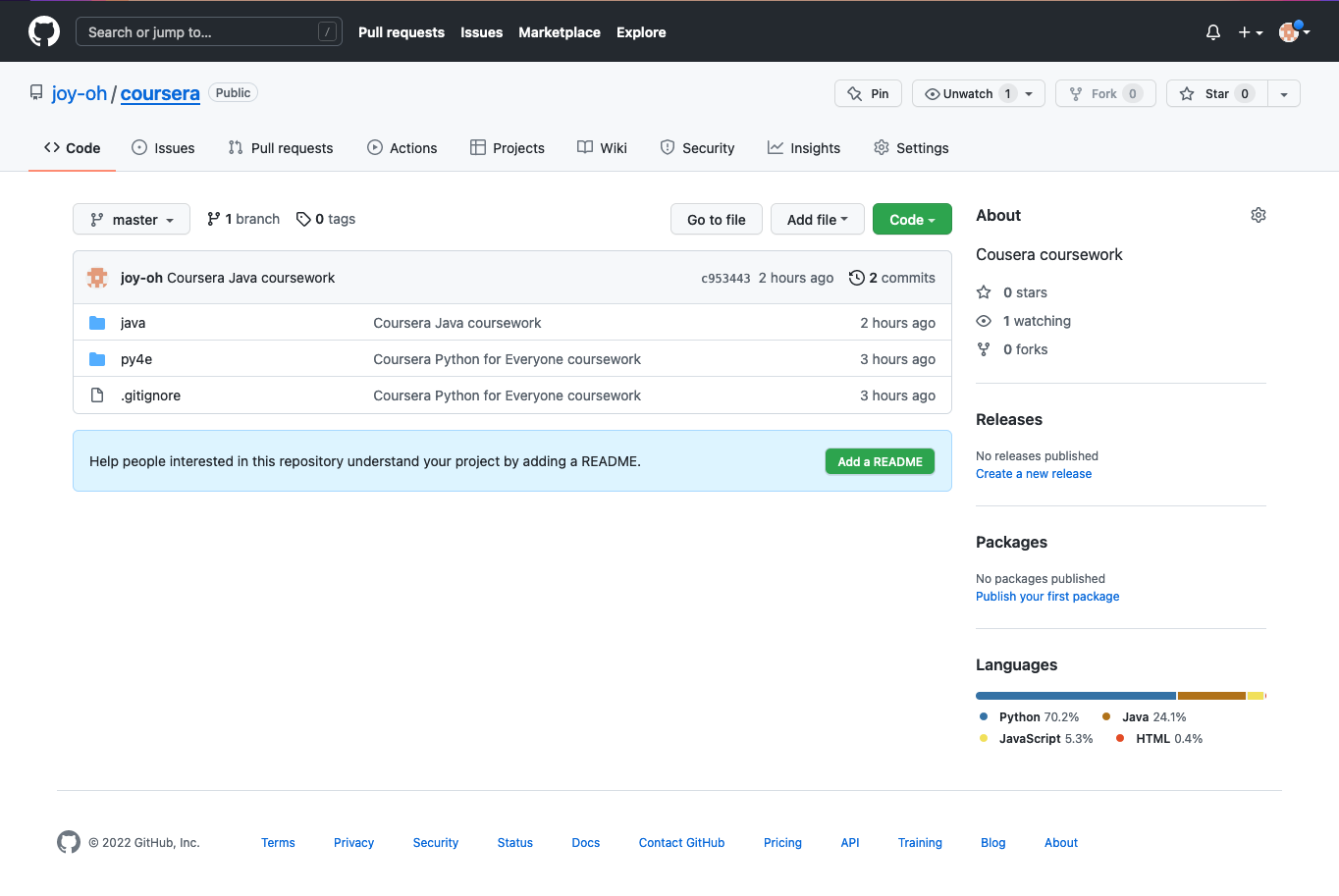1339x896 pixels.
Task: Open the Add file dropdown
Action: pos(817,220)
